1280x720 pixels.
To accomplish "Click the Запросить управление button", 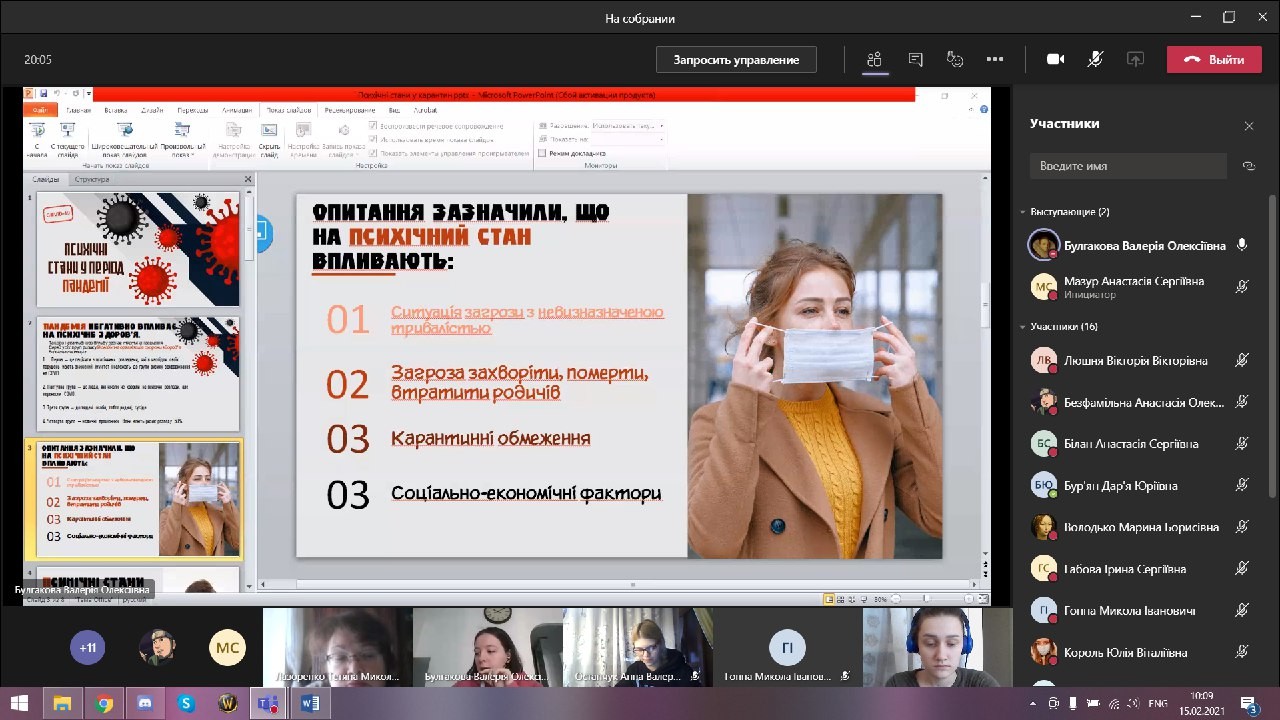I will [x=736, y=60].
